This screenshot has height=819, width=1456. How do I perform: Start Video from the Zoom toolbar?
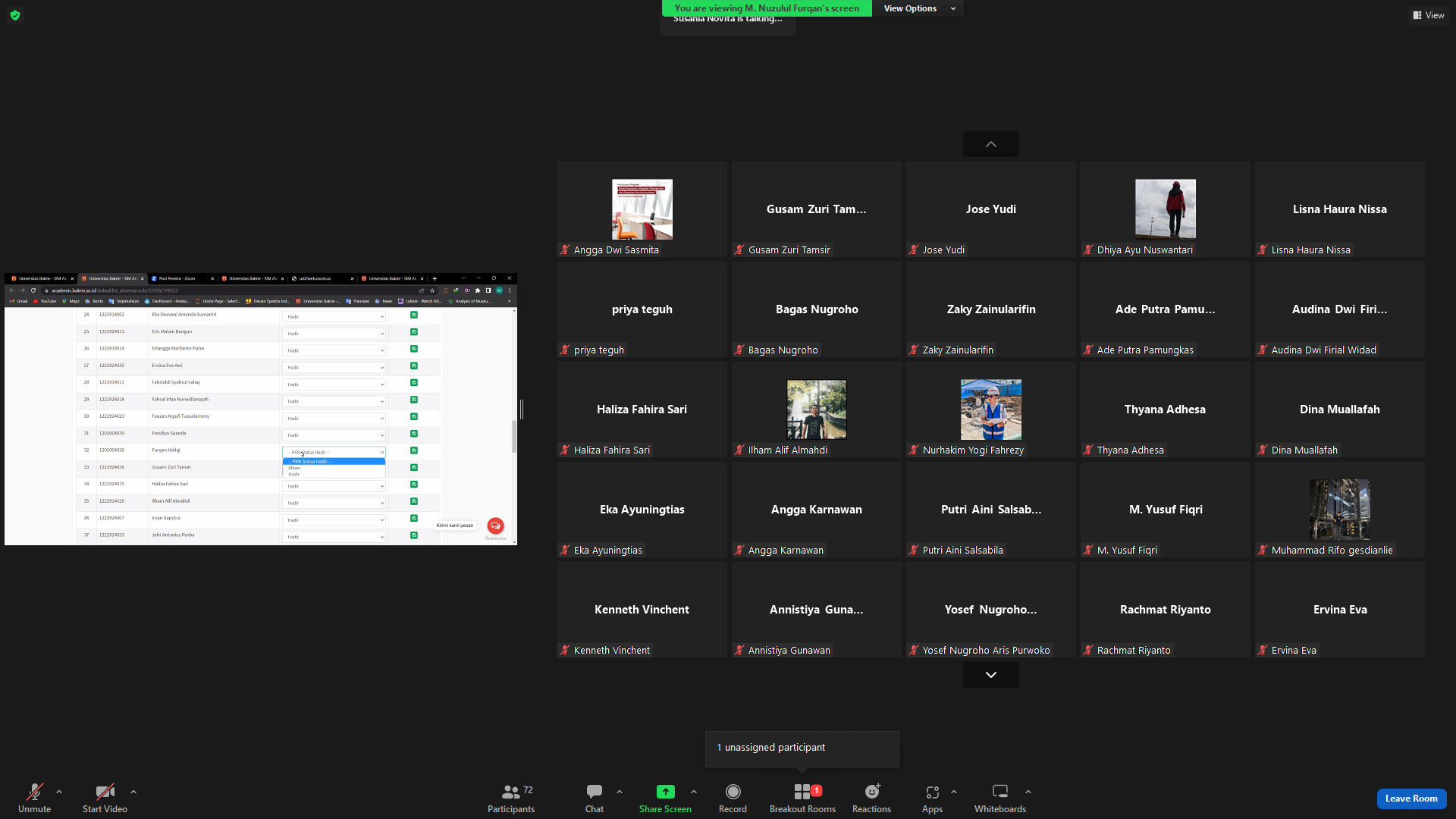105,798
